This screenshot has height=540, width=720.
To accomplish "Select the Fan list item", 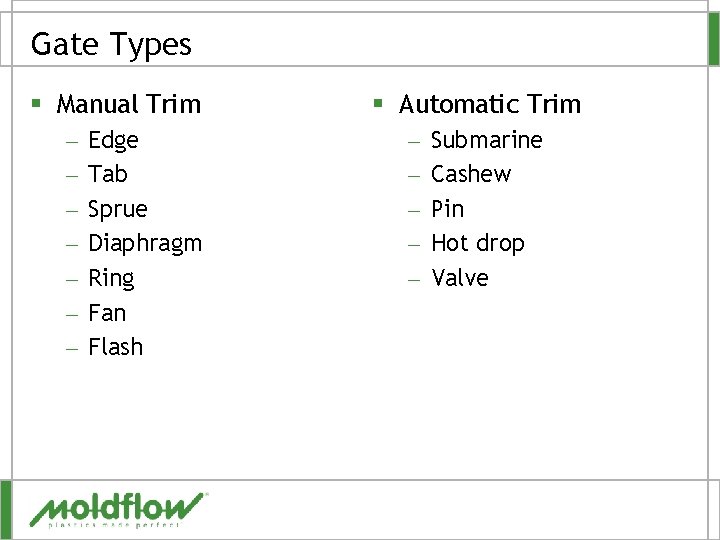I will (x=107, y=313).
